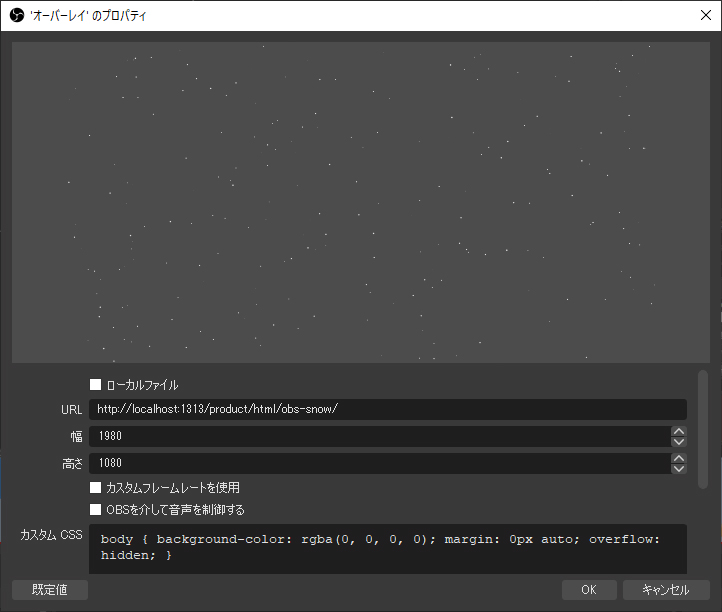This screenshot has height=612, width=722.
Task: Increase height with the up arrow
Action: 679,458
